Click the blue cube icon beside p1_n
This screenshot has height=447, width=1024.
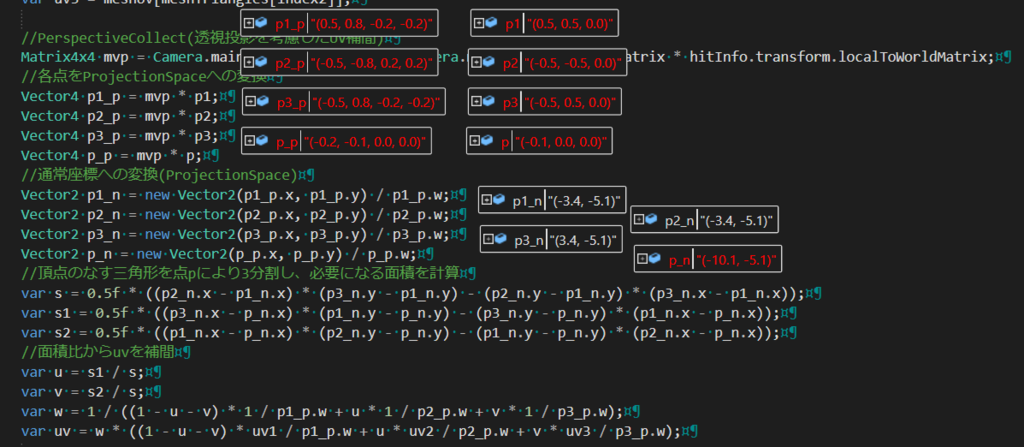[499, 200]
